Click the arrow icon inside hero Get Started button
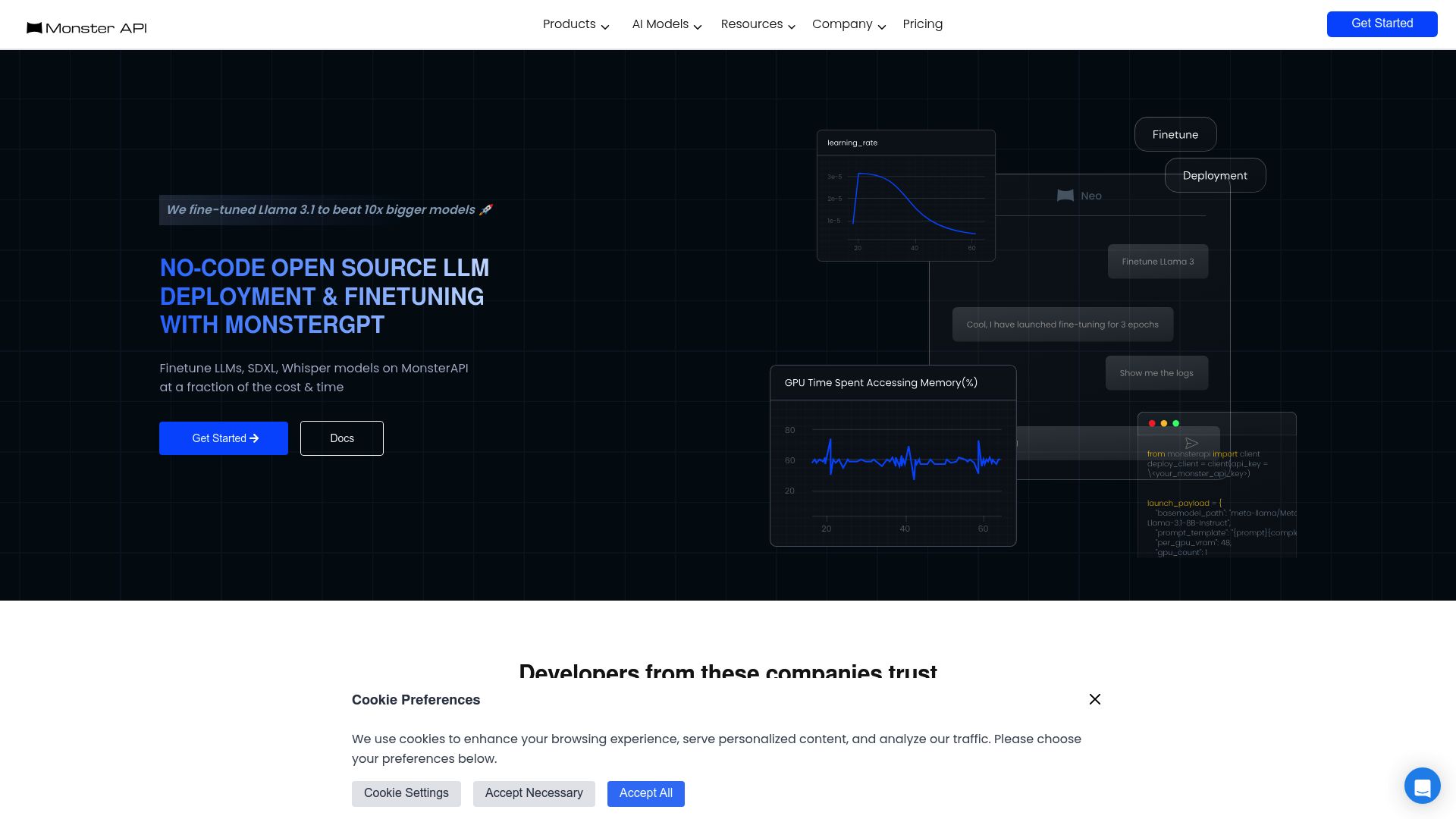This screenshot has height=819, width=1456. pos(255,438)
